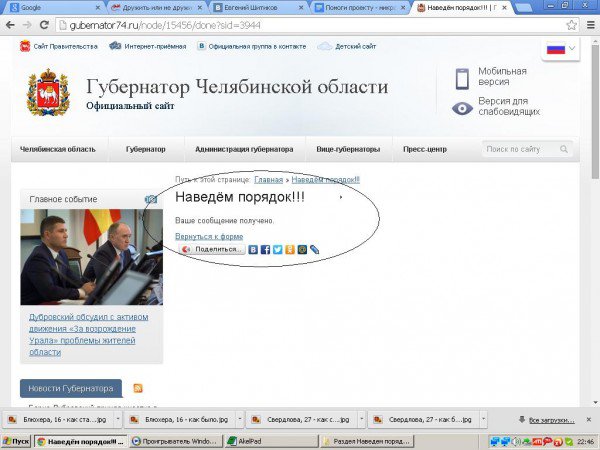This screenshot has width=600, height=450.
Task: Reload the page with refresh icon
Action: (x=44, y=25)
